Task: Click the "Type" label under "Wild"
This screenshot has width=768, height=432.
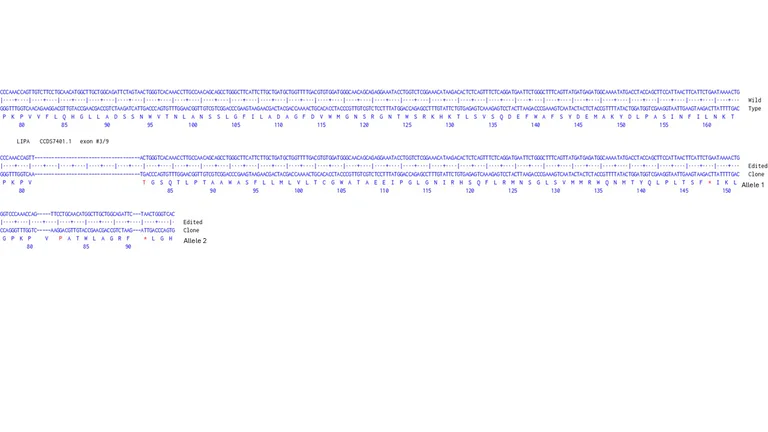Action: pyautogui.click(x=754, y=109)
